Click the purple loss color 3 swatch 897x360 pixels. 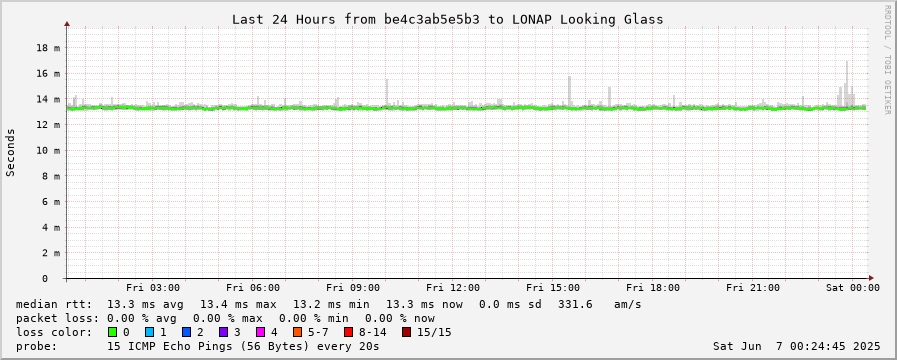(x=223, y=332)
